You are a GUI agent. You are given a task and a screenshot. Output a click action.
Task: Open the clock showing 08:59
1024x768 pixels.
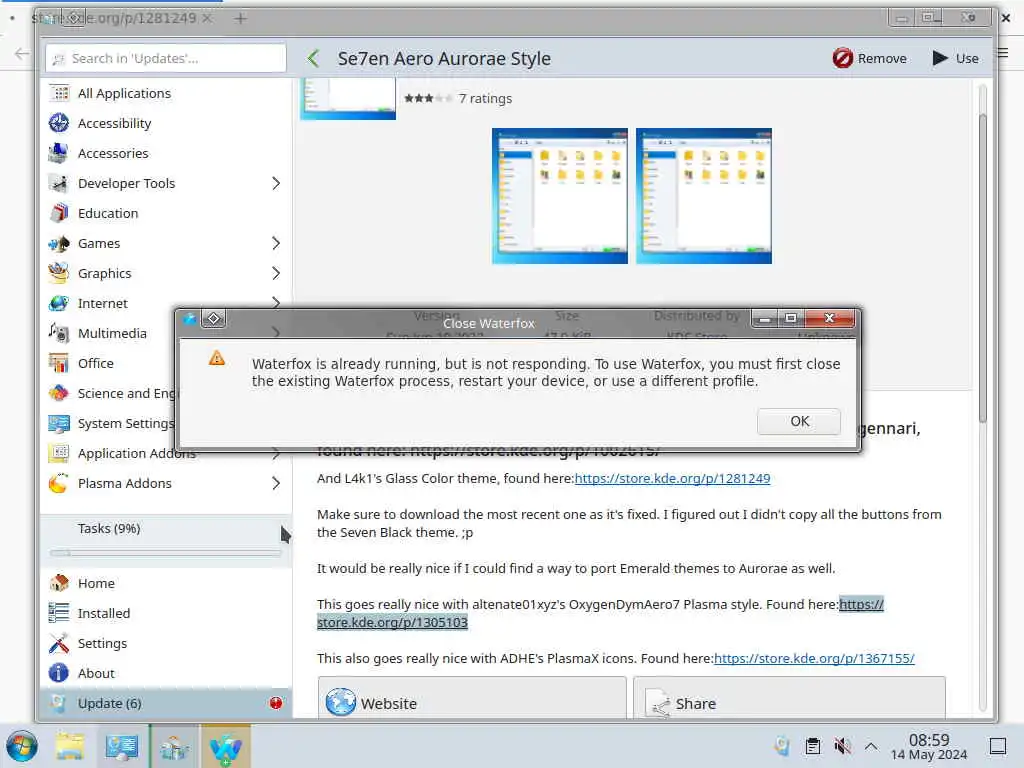[x=929, y=746]
